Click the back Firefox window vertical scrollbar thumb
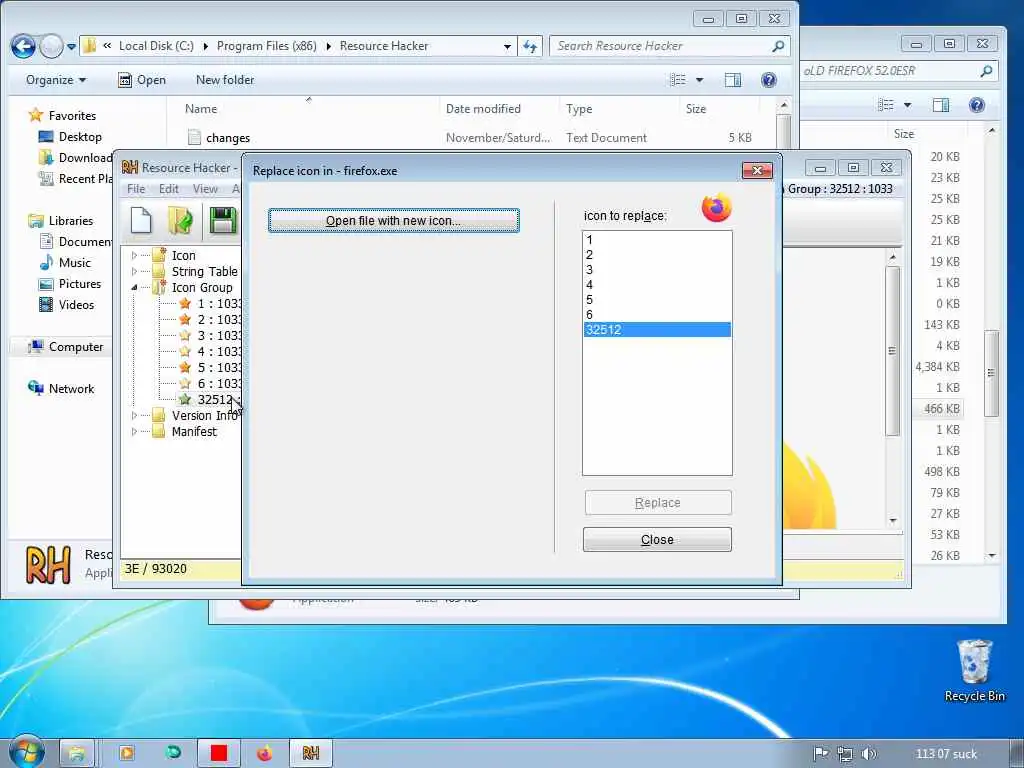The height and width of the screenshot is (768, 1024). coord(991,373)
